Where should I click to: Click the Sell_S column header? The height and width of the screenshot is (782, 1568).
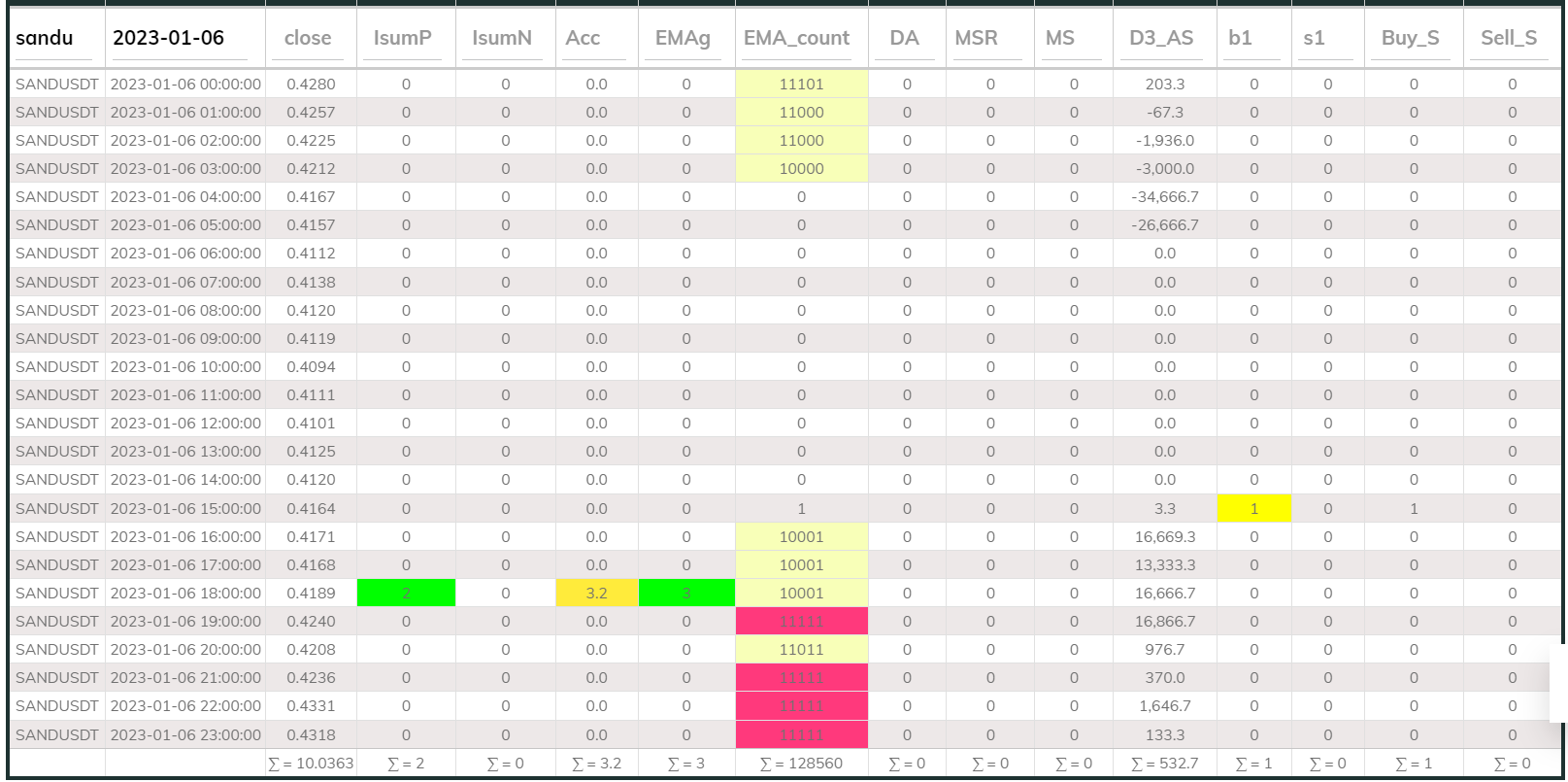point(1509,38)
